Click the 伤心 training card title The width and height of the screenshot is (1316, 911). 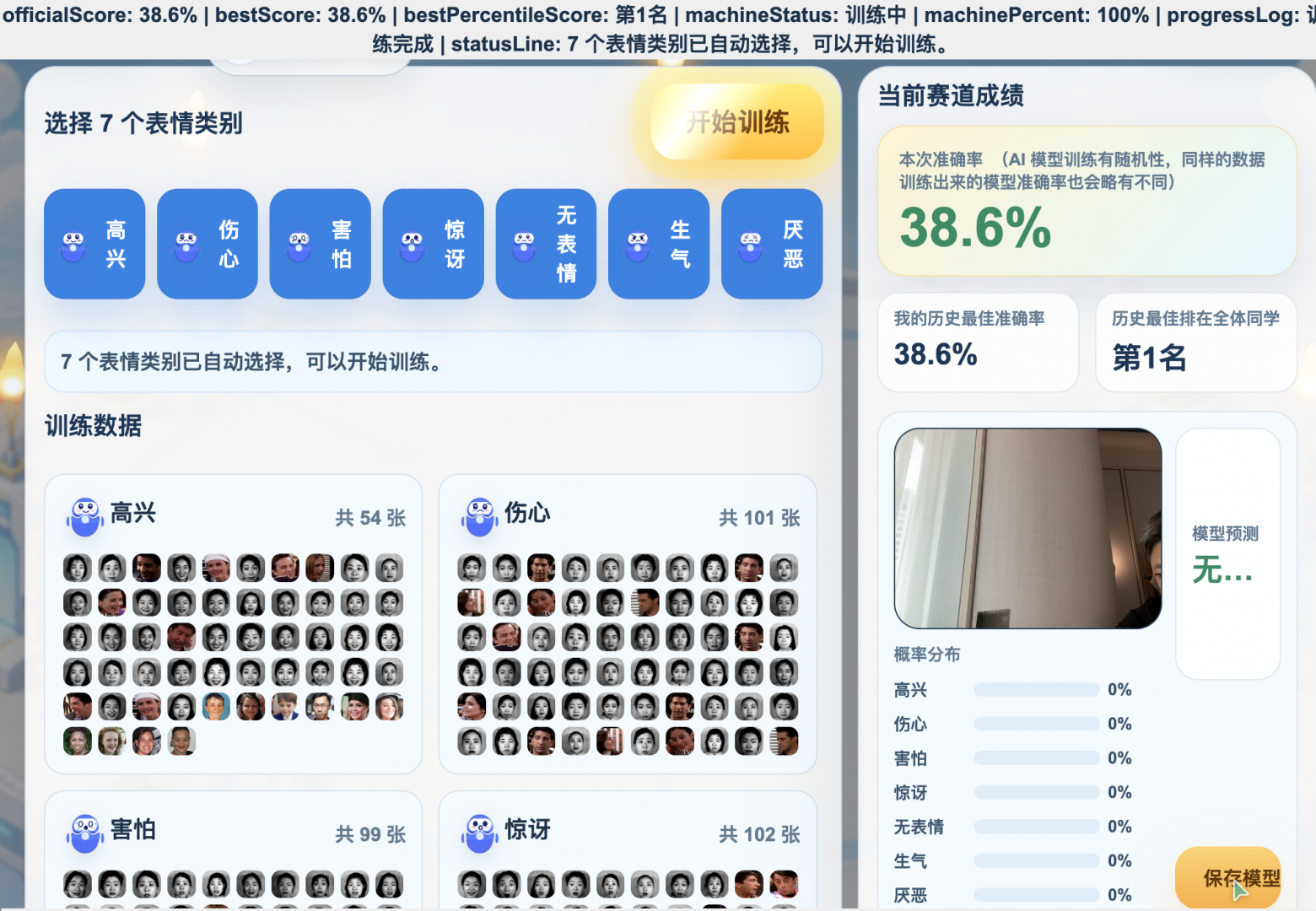coord(527,513)
